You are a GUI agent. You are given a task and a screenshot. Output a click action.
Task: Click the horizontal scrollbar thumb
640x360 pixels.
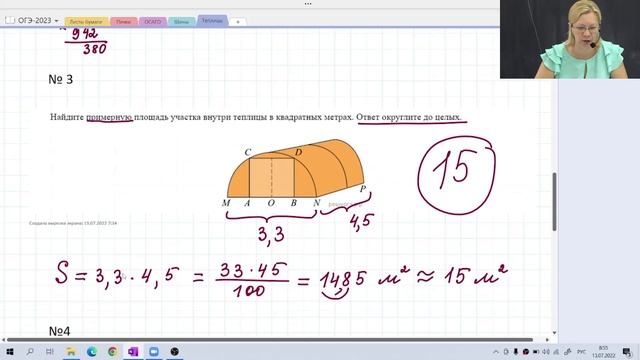[x=270, y=340]
